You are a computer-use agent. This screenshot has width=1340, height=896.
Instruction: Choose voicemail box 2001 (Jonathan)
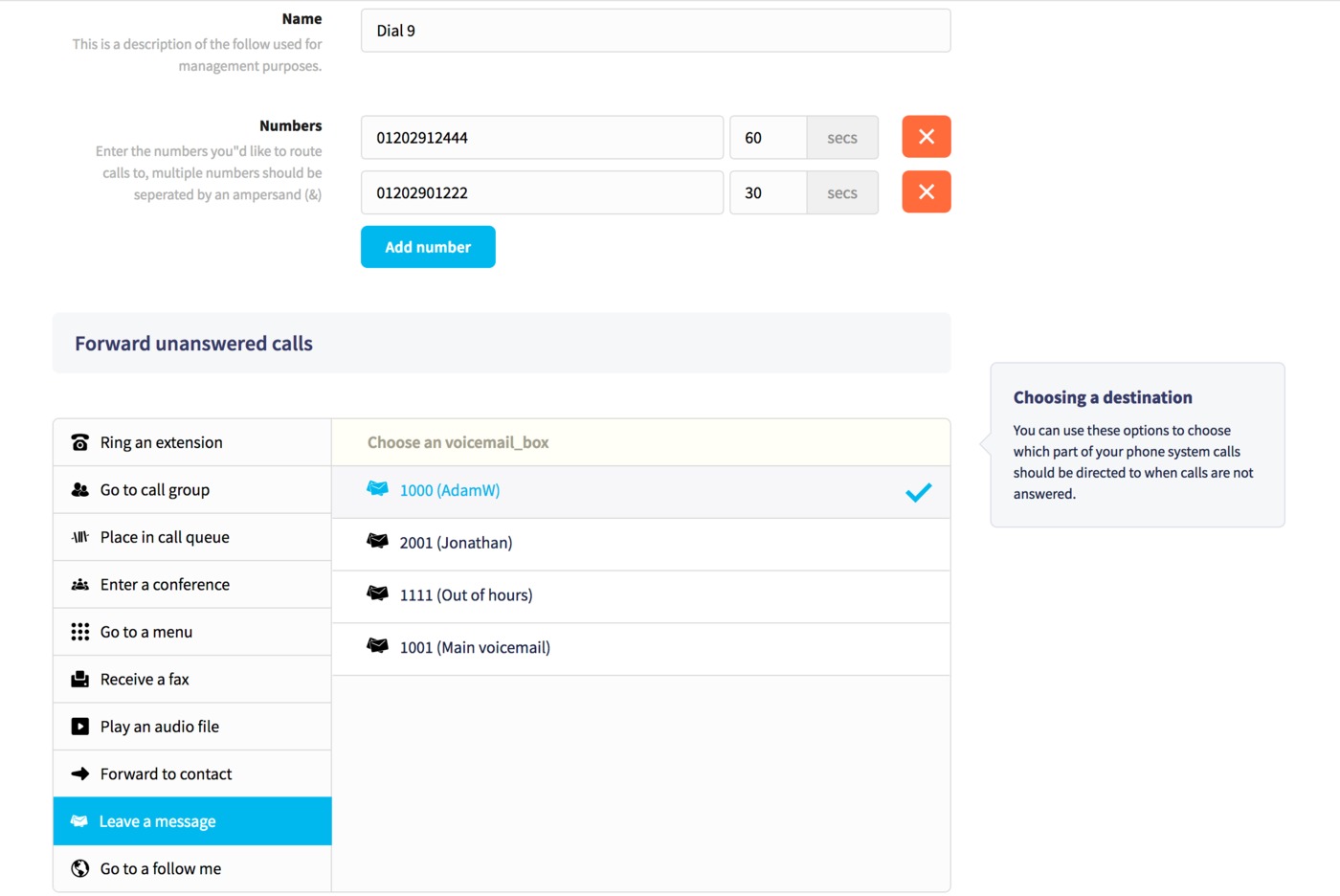tap(641, 544)
